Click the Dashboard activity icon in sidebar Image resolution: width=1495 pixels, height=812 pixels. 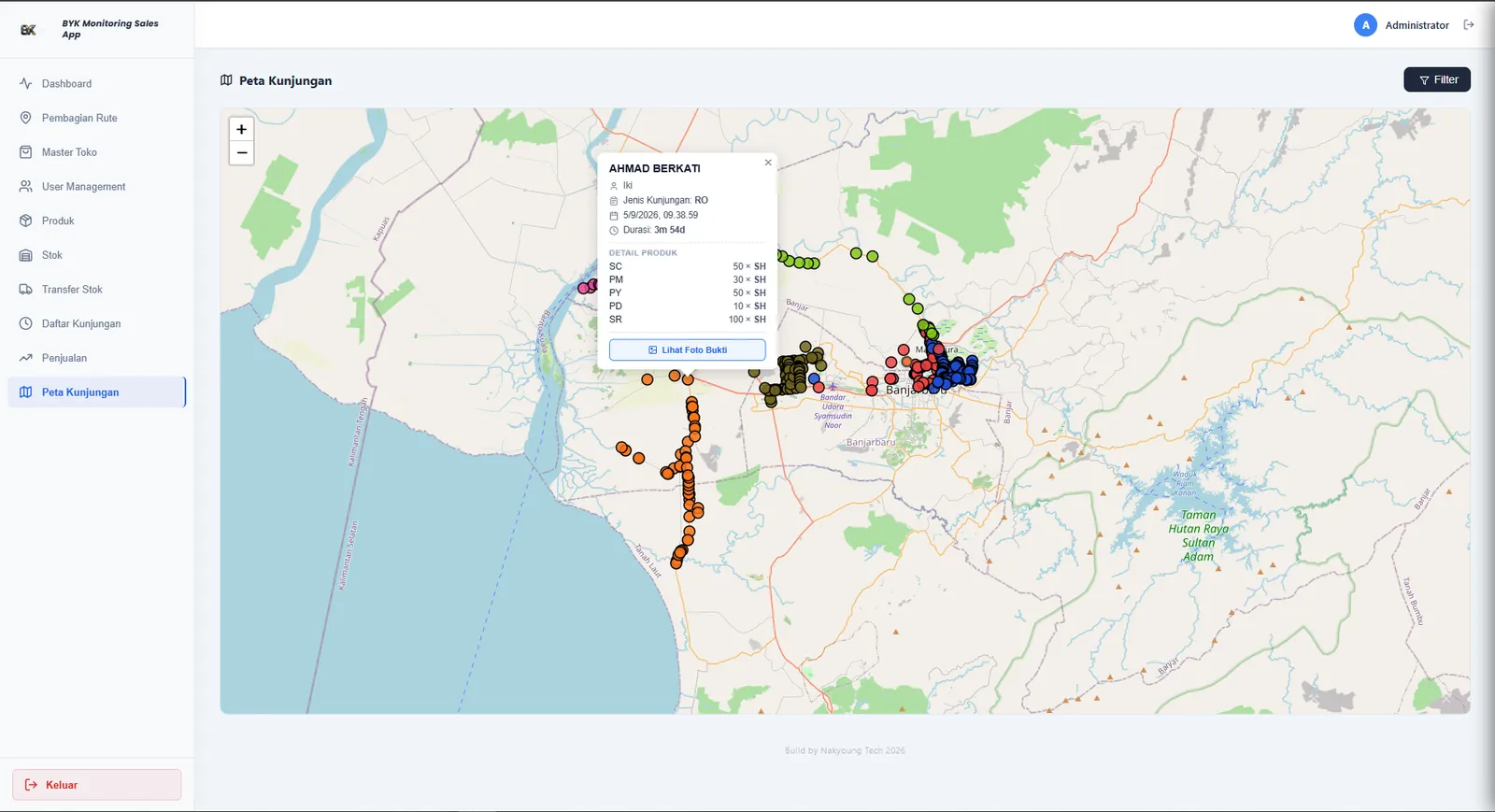(26, 84)
